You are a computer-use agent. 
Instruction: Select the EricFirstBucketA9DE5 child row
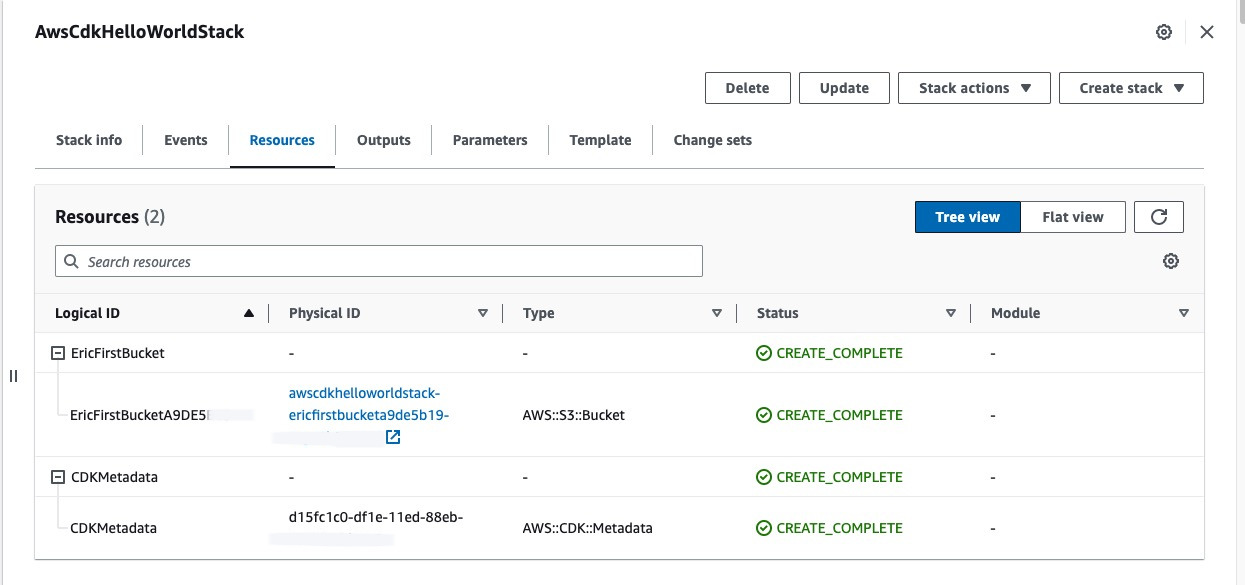620,415
